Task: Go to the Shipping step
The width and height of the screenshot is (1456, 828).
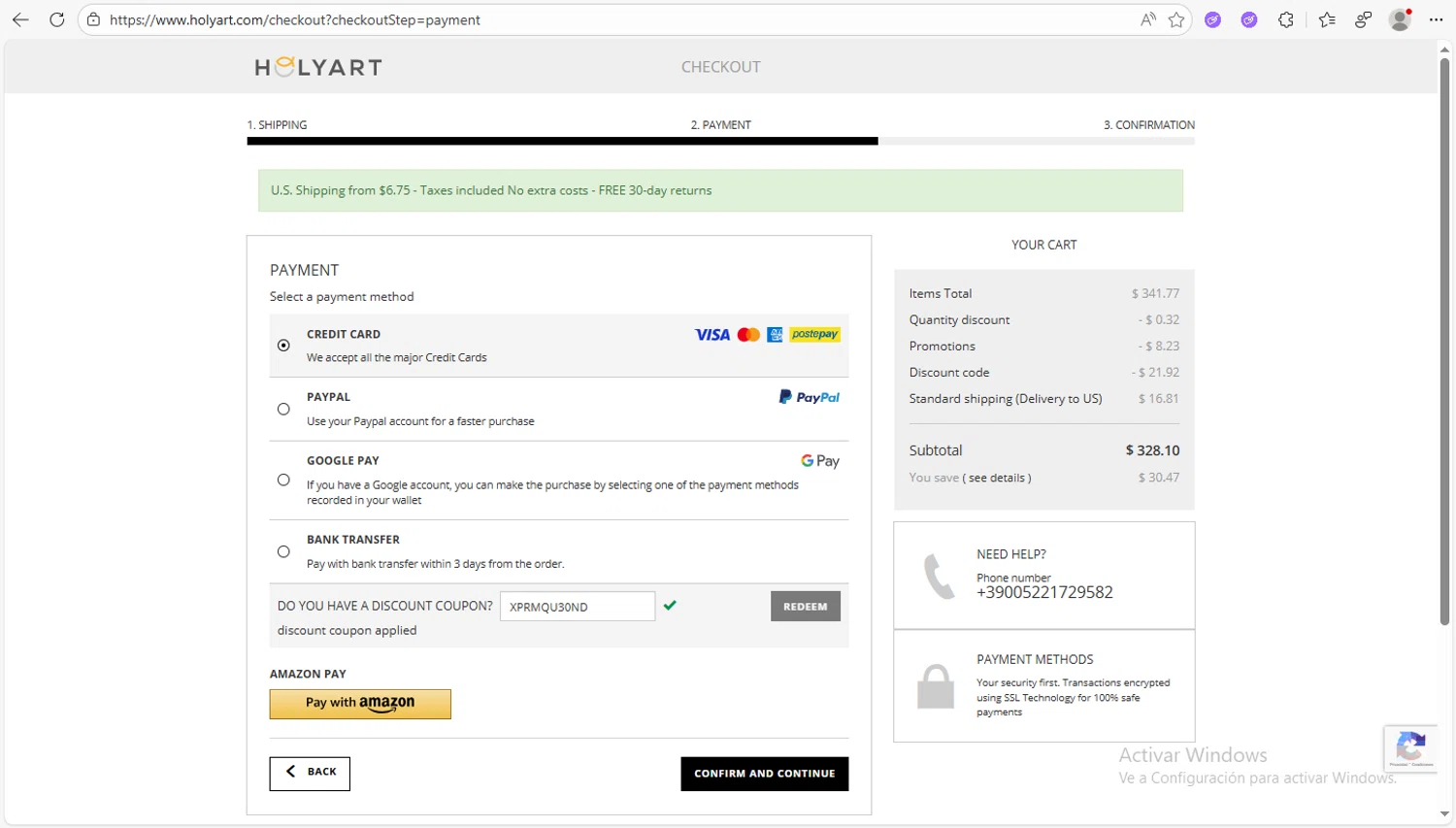Action: coord(278,125)
